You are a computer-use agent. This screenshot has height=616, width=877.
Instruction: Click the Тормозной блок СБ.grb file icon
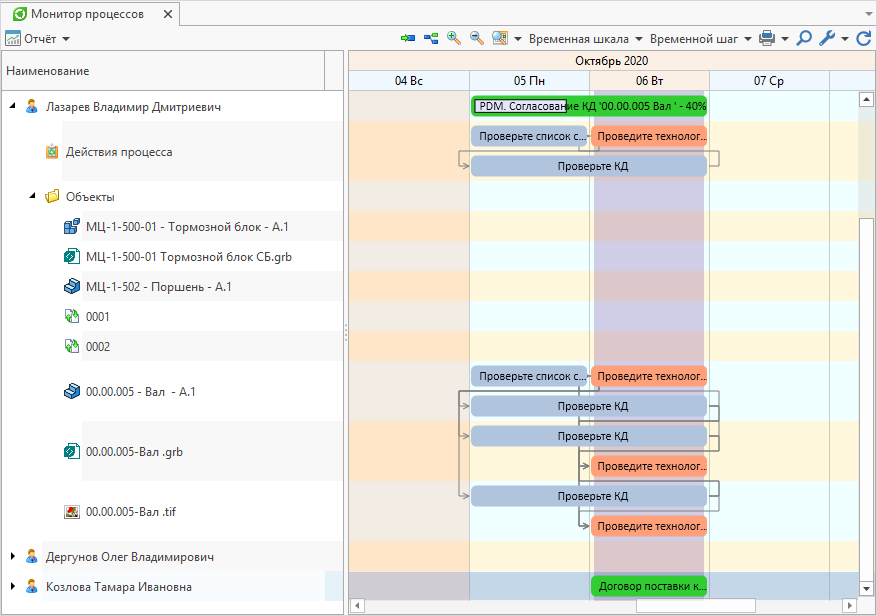click(72, 256)
